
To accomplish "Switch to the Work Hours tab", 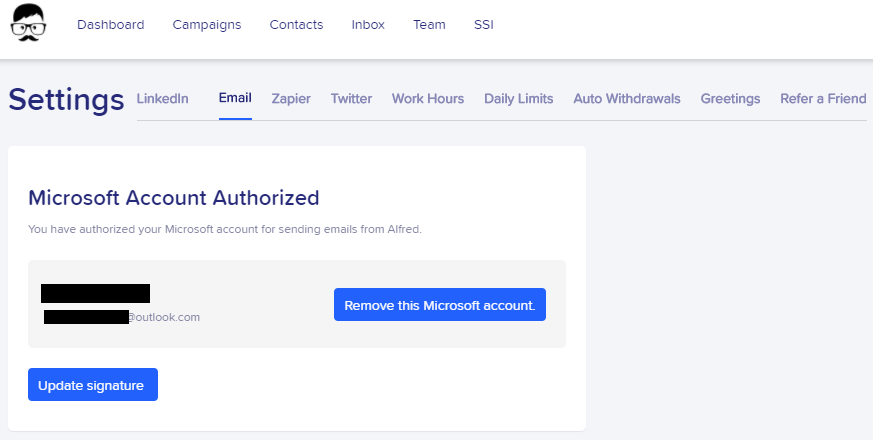I will pyautogui.click(x=428, y=99).
